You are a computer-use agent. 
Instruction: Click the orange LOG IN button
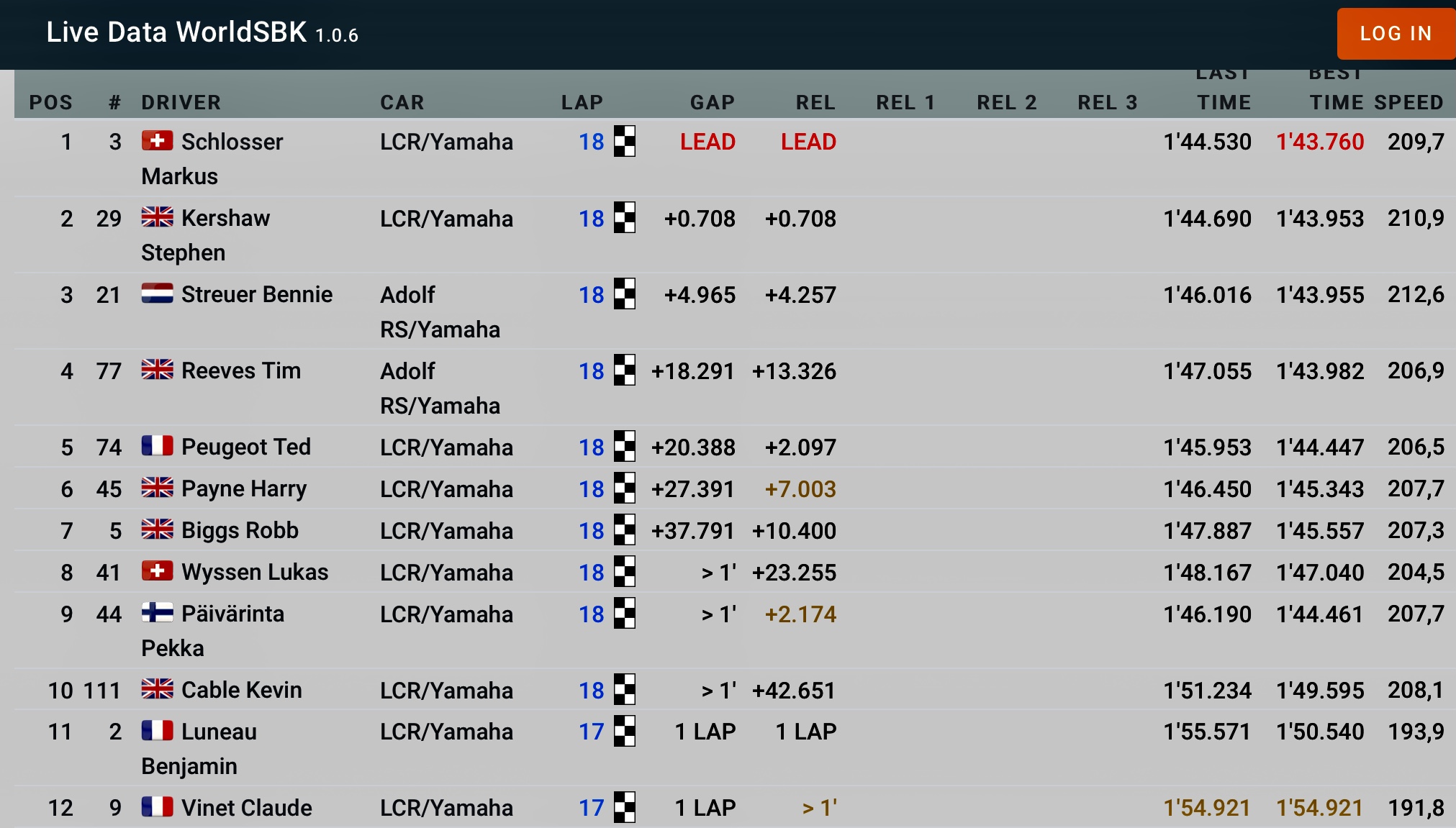1396,34
